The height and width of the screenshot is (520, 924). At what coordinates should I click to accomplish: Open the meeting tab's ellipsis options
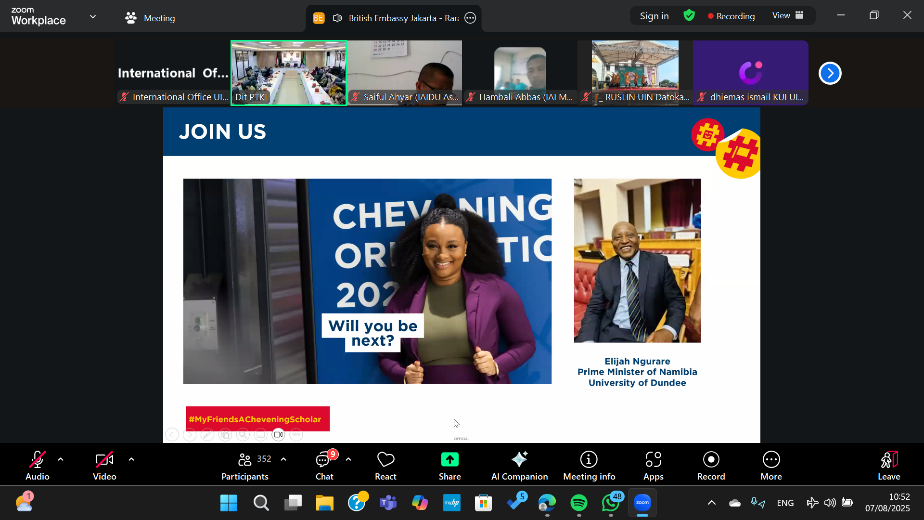point(470,18)
